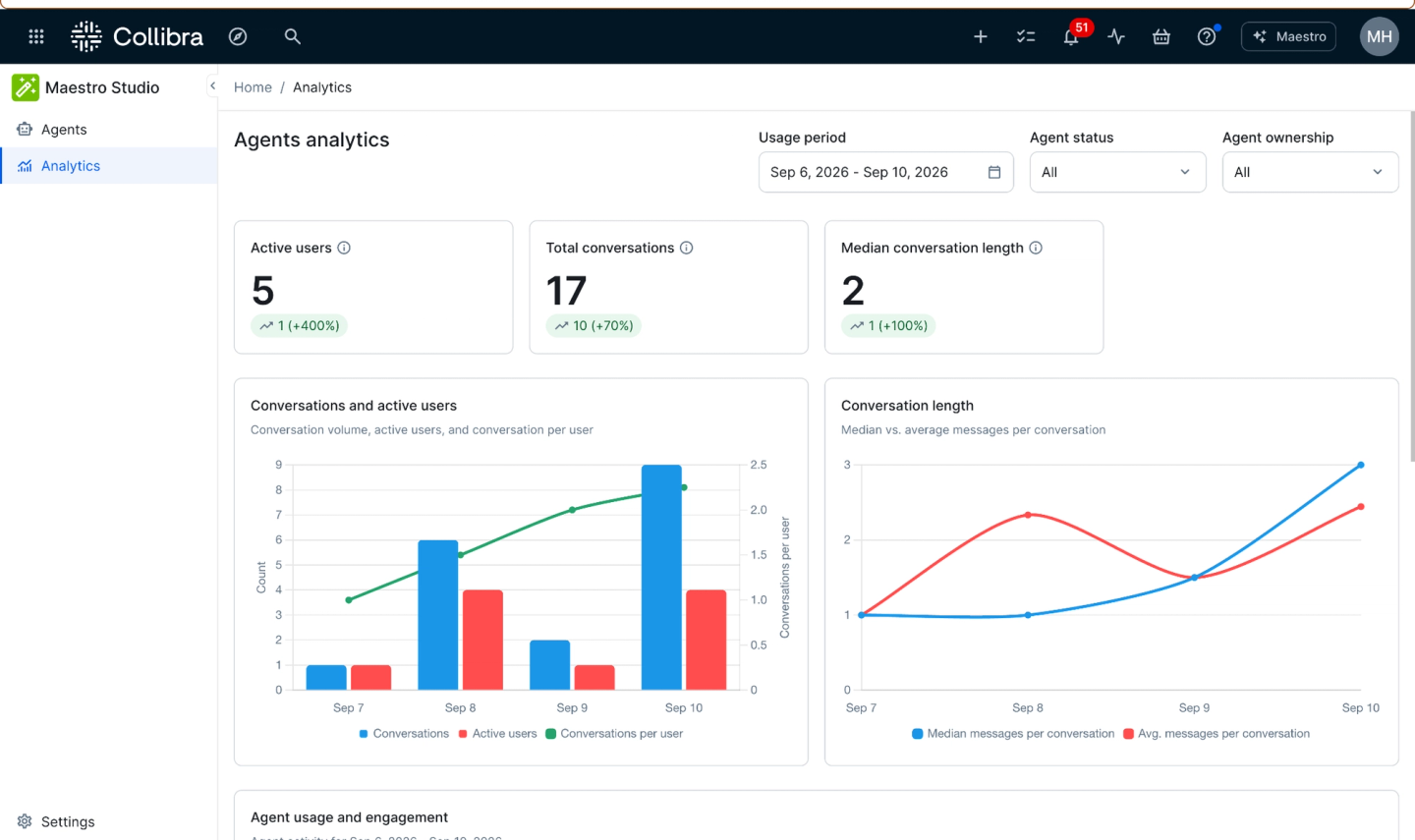Screen dimensions: 1415x840
Task: Click the Maestro Studio wand icon
Action: coord(26,87)
